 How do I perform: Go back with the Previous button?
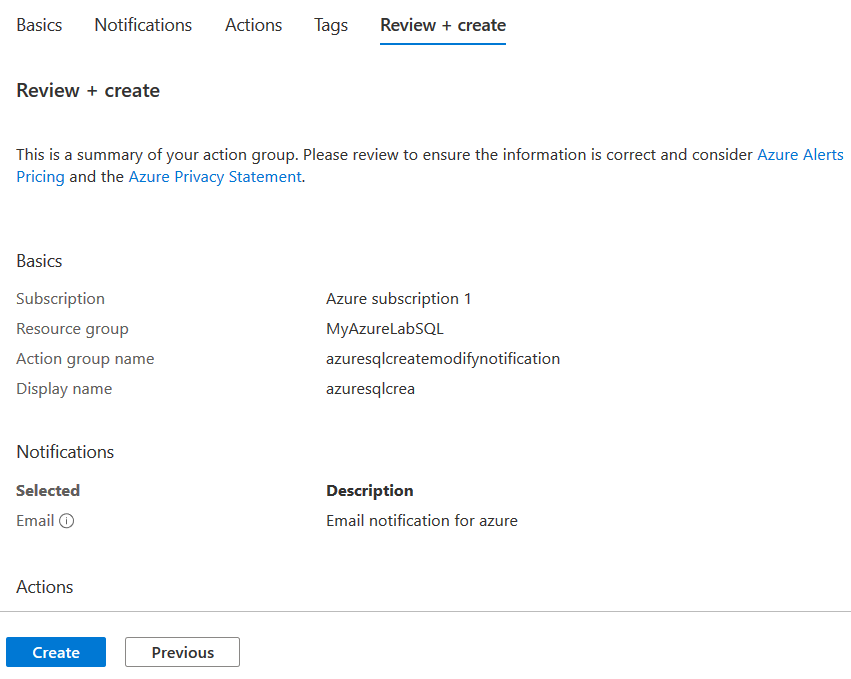[182, 652]
